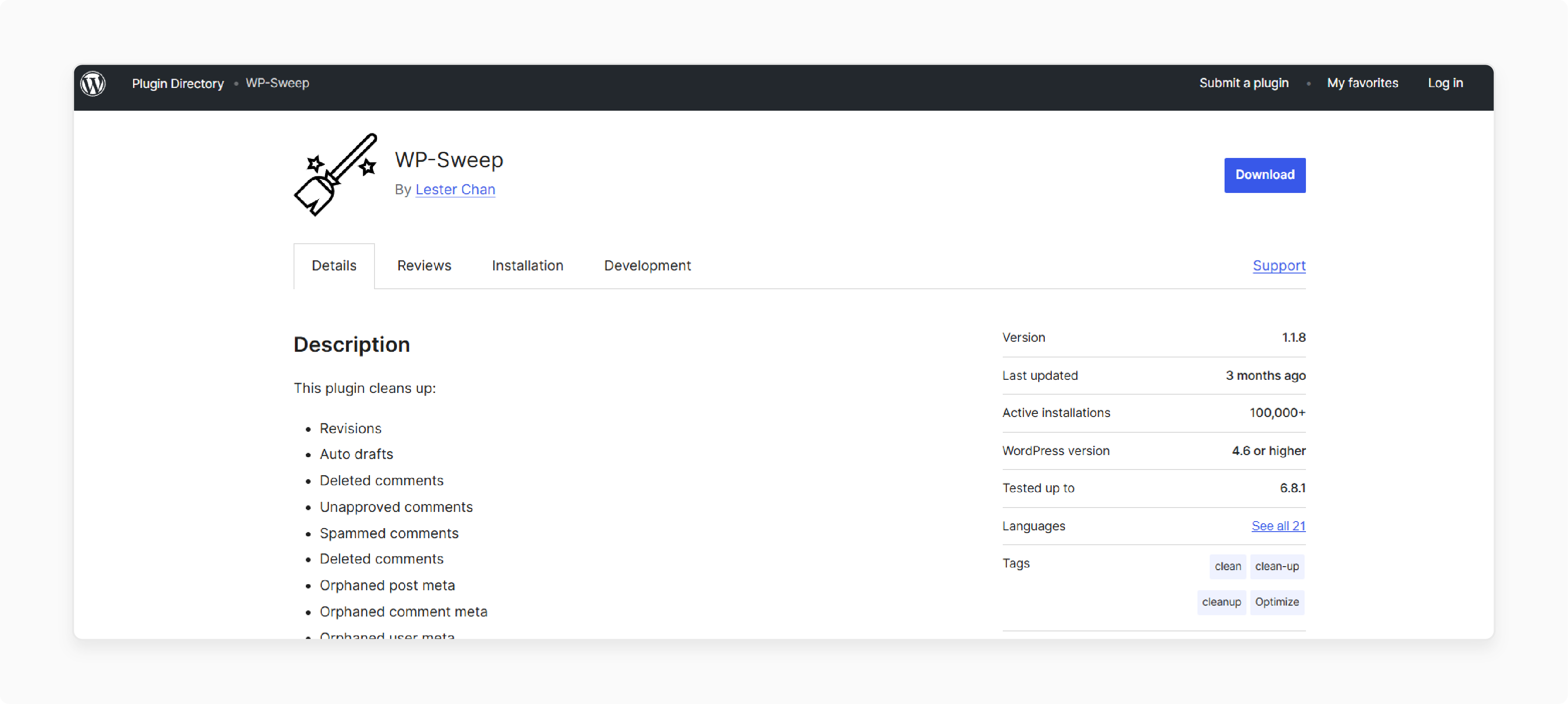Click the WP-Sweep breadcrumb text
Viewport: 1568px width, 704px height.
click(x=277, y=83)
